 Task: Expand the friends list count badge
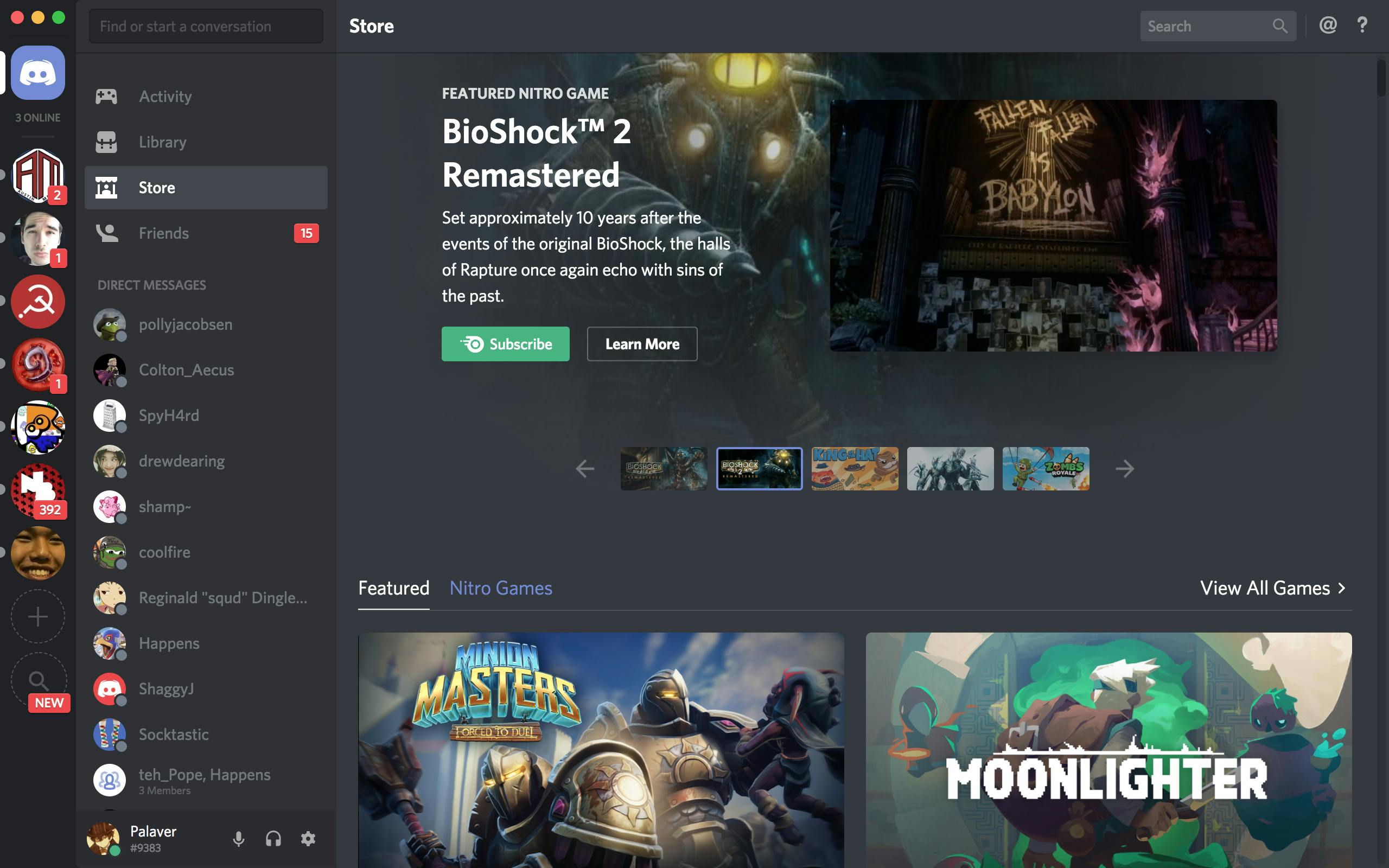[307, 232]
